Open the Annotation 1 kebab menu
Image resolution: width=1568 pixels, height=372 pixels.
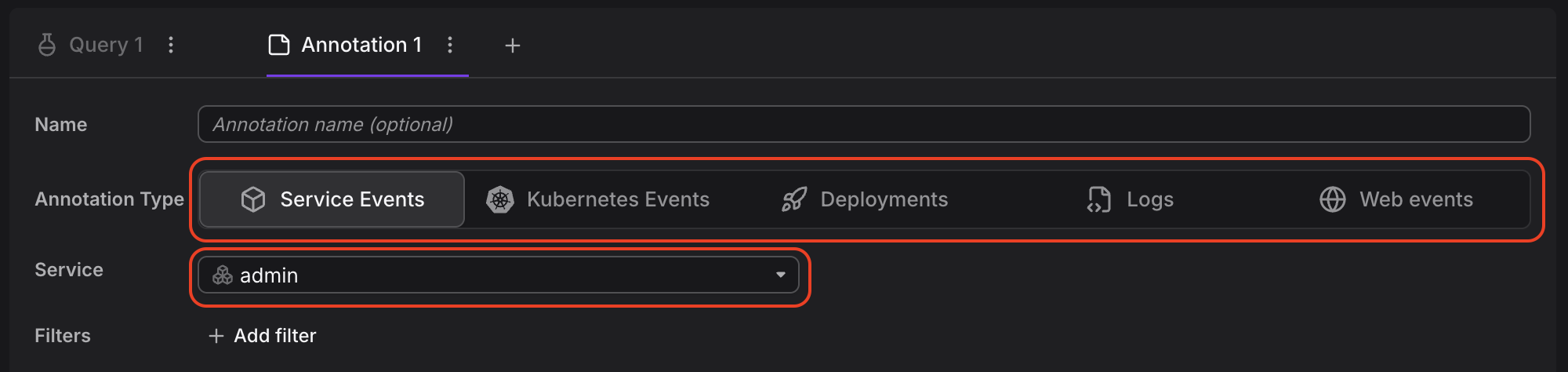[x=450, y=45]
